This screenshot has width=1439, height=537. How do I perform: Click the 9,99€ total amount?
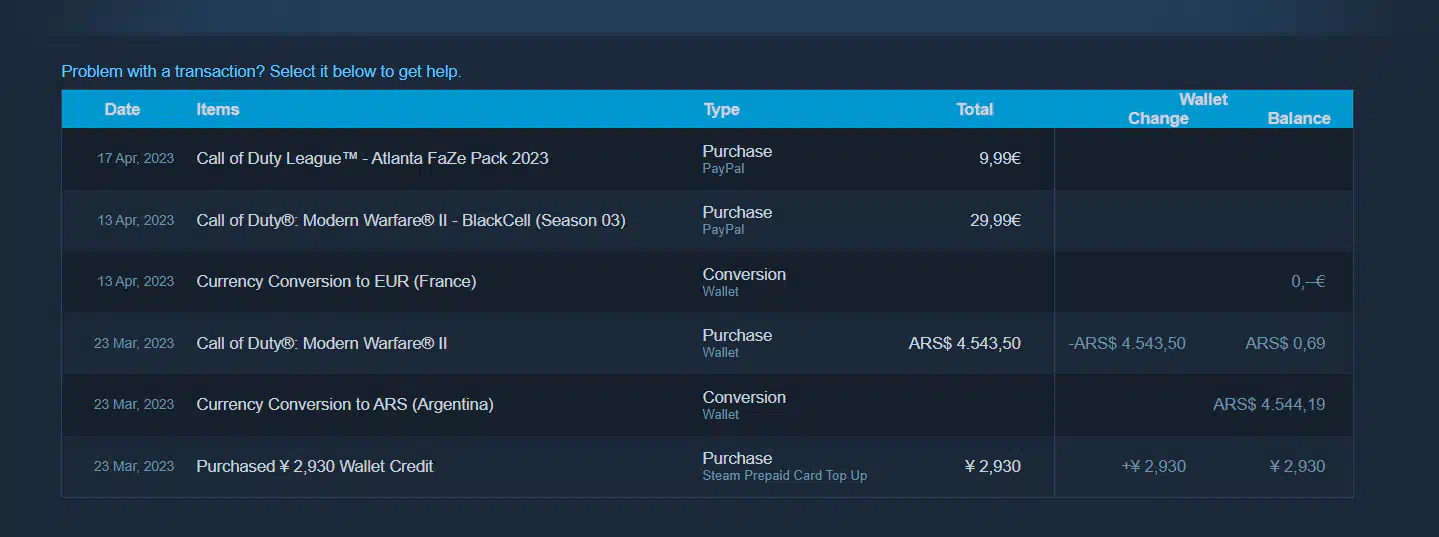[x=1000, y=158]
